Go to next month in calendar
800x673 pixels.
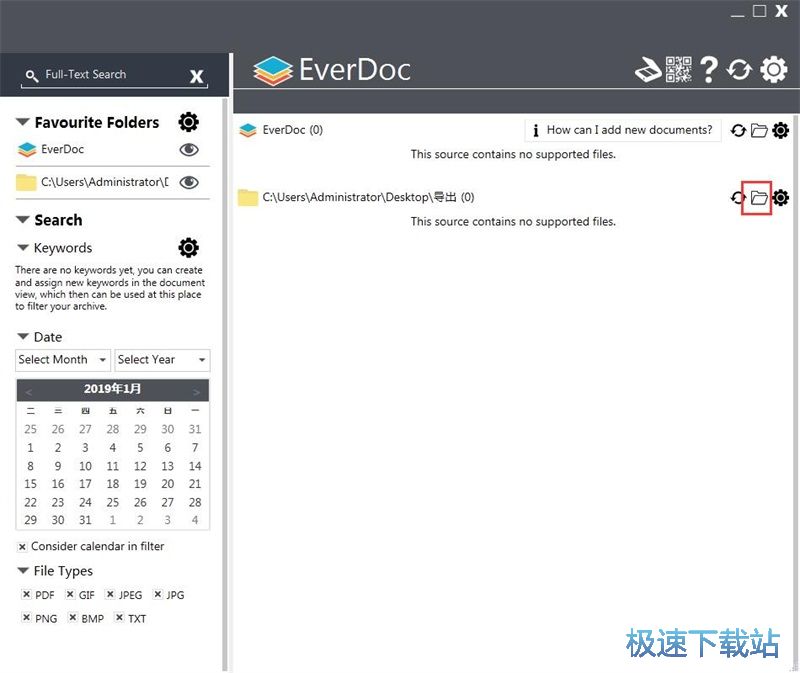196,392
